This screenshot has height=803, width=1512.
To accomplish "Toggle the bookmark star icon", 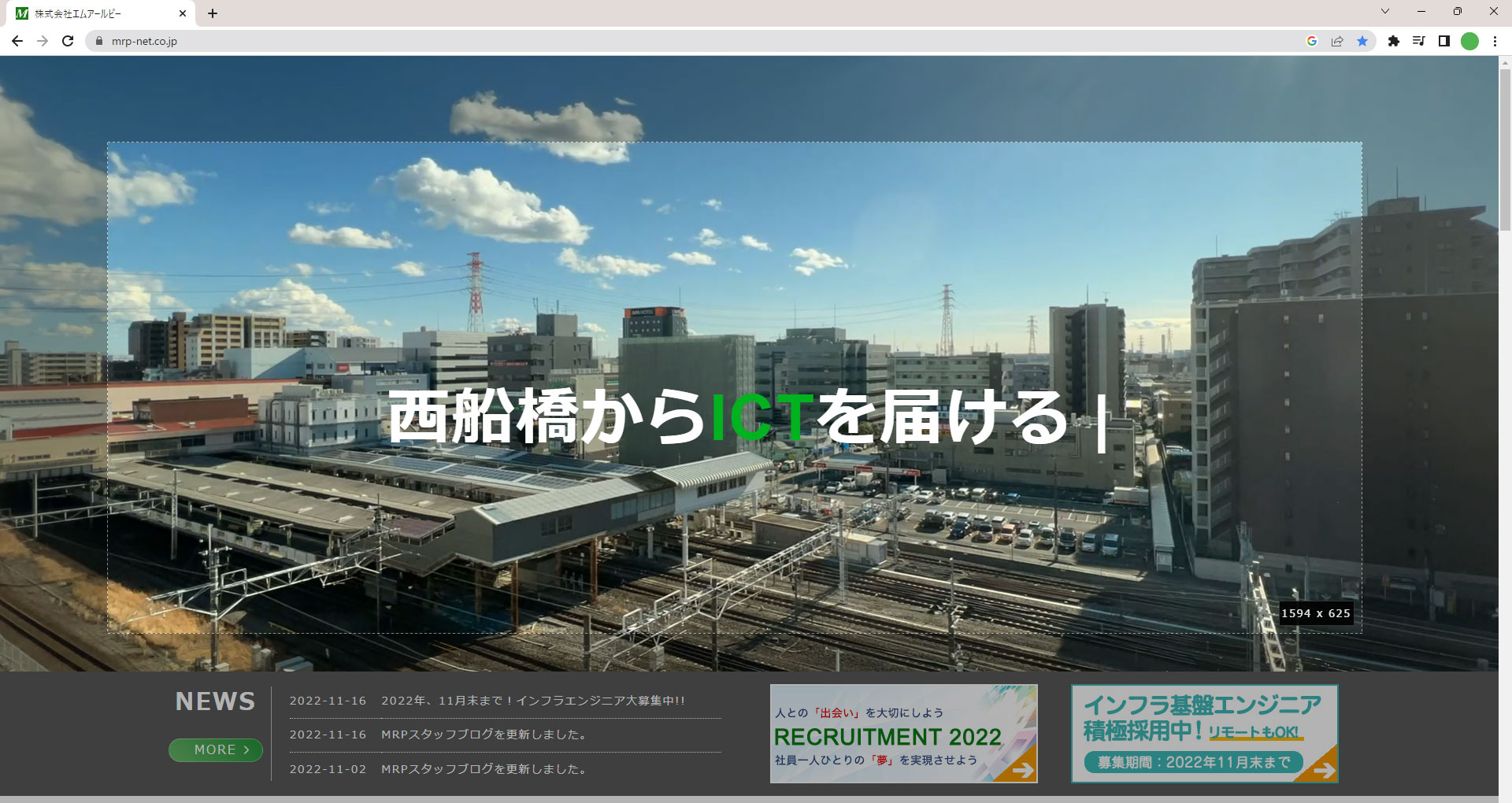I will point(1362,41).
